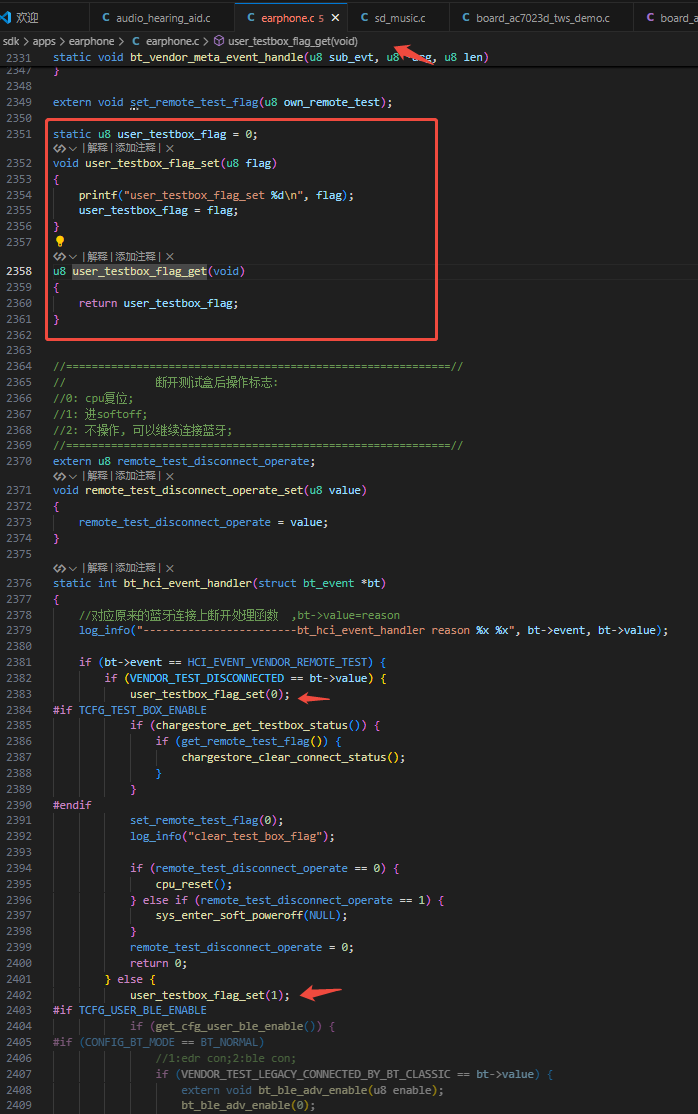Click 解释 above user_testbox_flag_get
The image size is (698, 1114).
pyautogui.click(x=97, y=256)
